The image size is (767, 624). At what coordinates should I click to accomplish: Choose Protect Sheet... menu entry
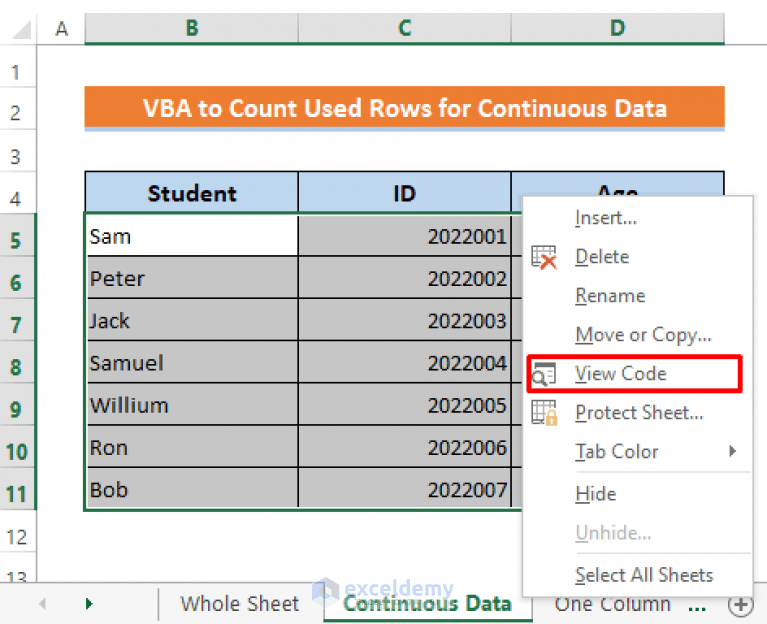[x=639, y=413]
